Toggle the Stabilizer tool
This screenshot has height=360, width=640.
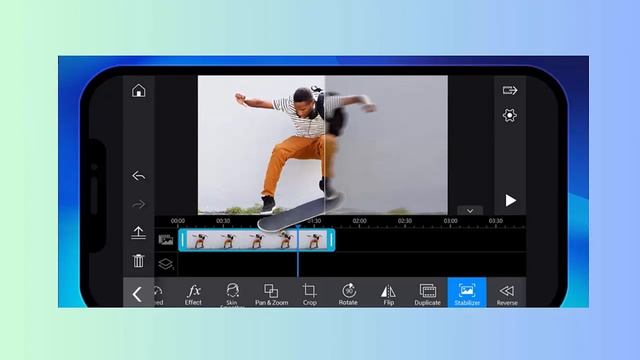click(x=467, y=292)
